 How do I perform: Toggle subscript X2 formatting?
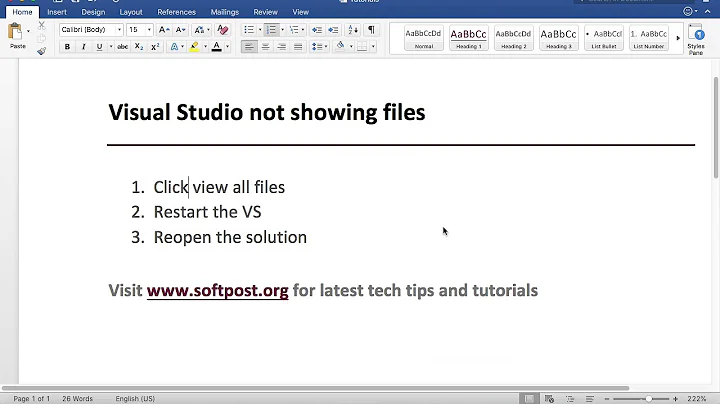139,46
